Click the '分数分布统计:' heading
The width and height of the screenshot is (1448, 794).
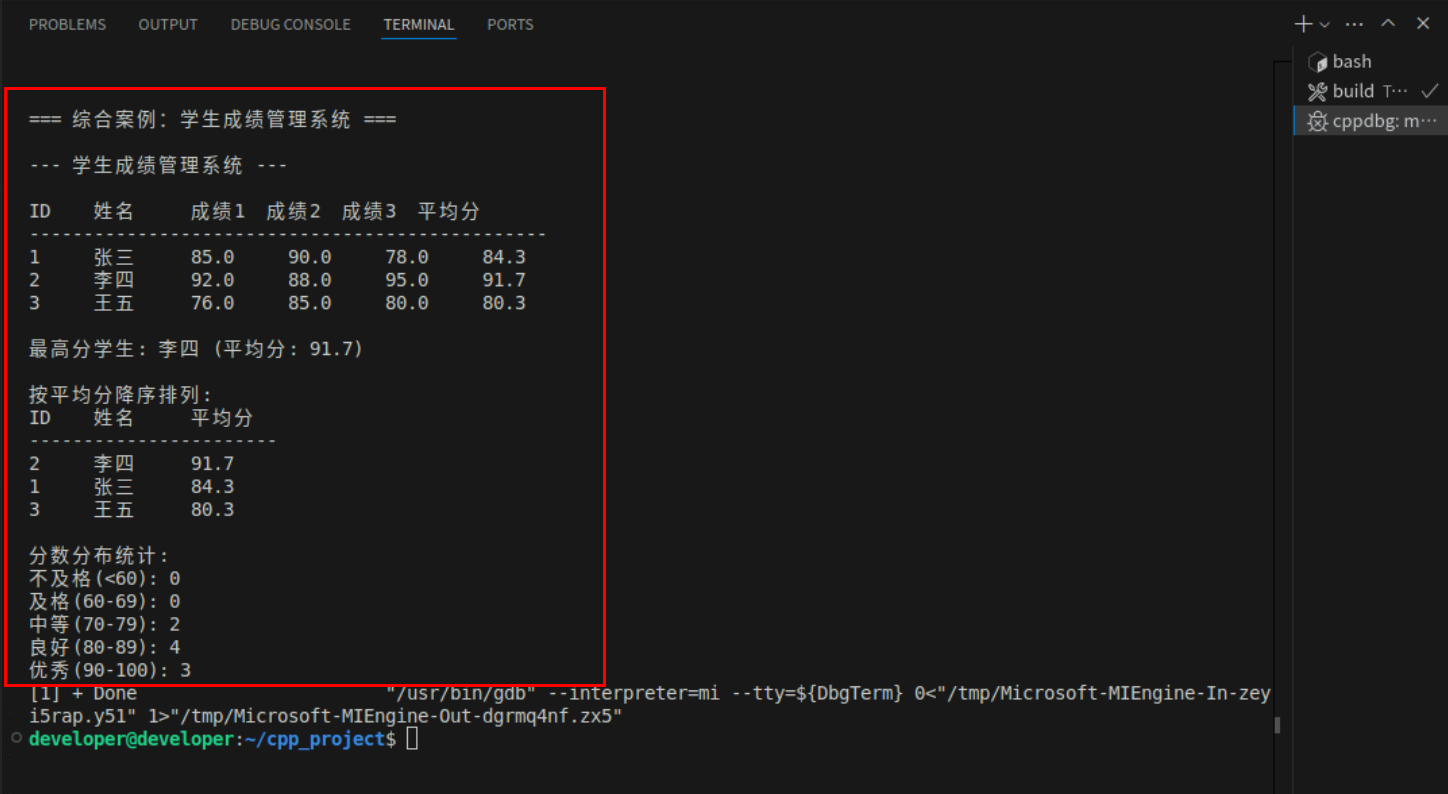click(99, 556)
